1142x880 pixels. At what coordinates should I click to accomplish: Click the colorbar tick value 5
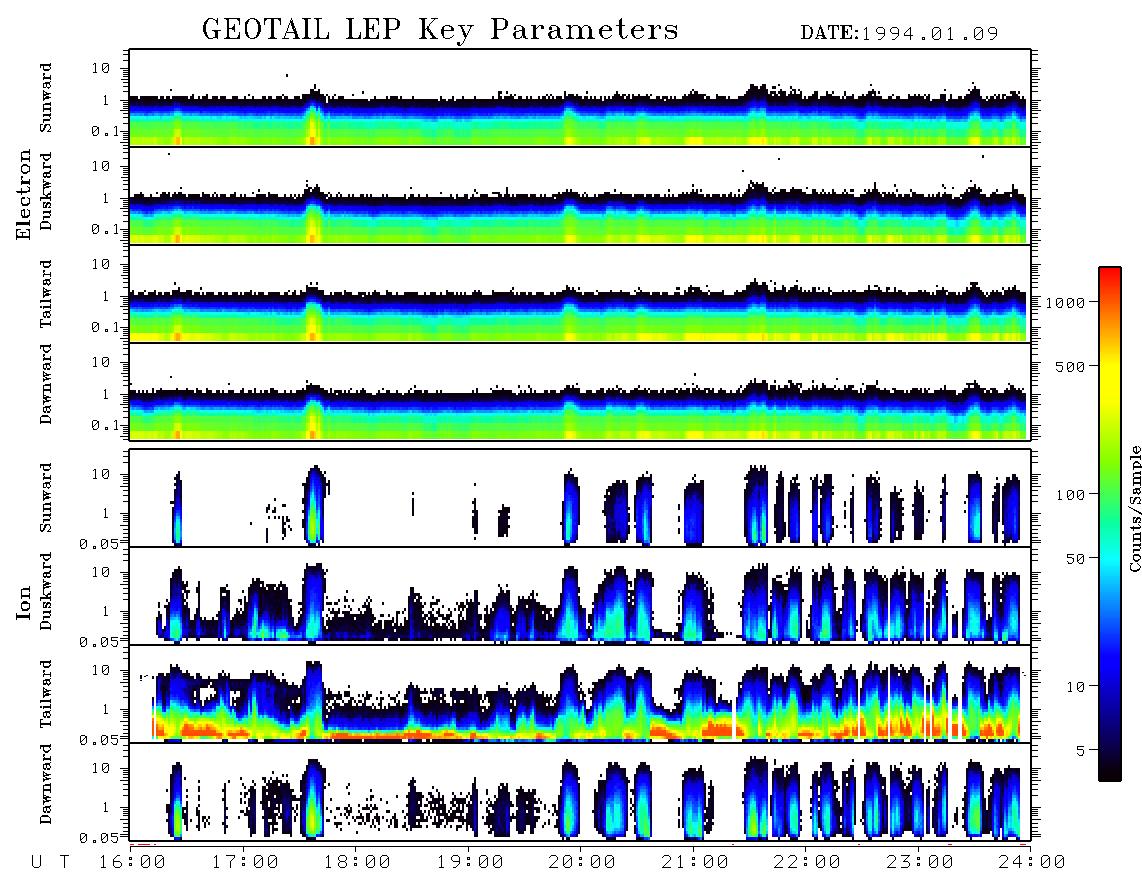(x=1081, y=750)
